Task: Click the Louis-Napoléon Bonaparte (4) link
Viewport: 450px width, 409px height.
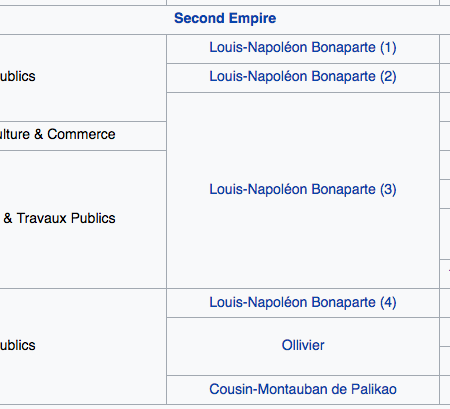Action: point(303,303)
